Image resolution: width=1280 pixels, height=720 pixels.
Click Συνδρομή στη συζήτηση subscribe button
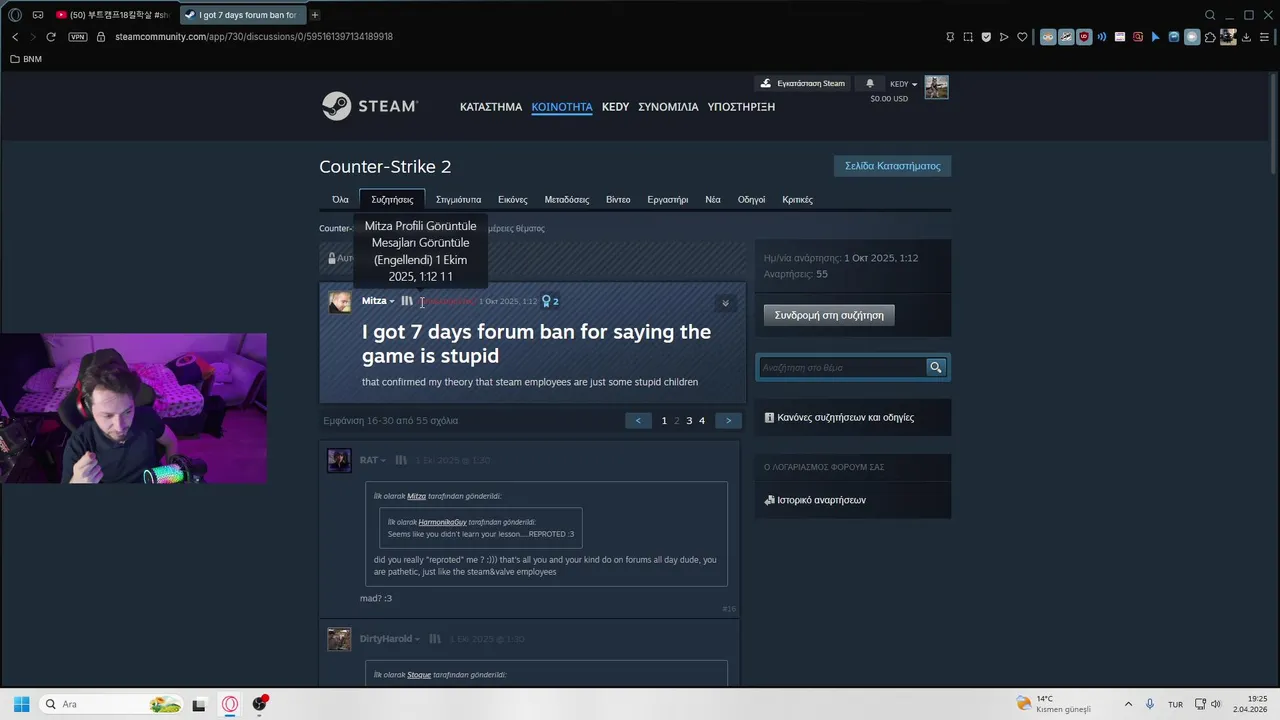[829, 315]
